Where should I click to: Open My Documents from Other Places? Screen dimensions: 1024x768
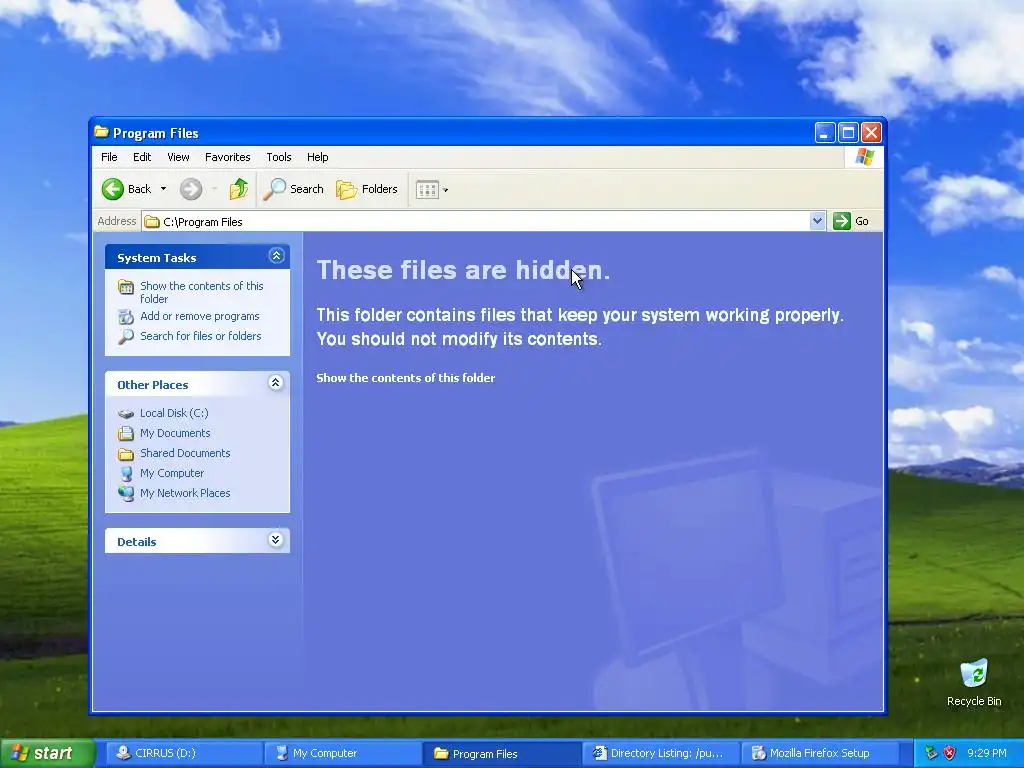click(x=175, y=433)
